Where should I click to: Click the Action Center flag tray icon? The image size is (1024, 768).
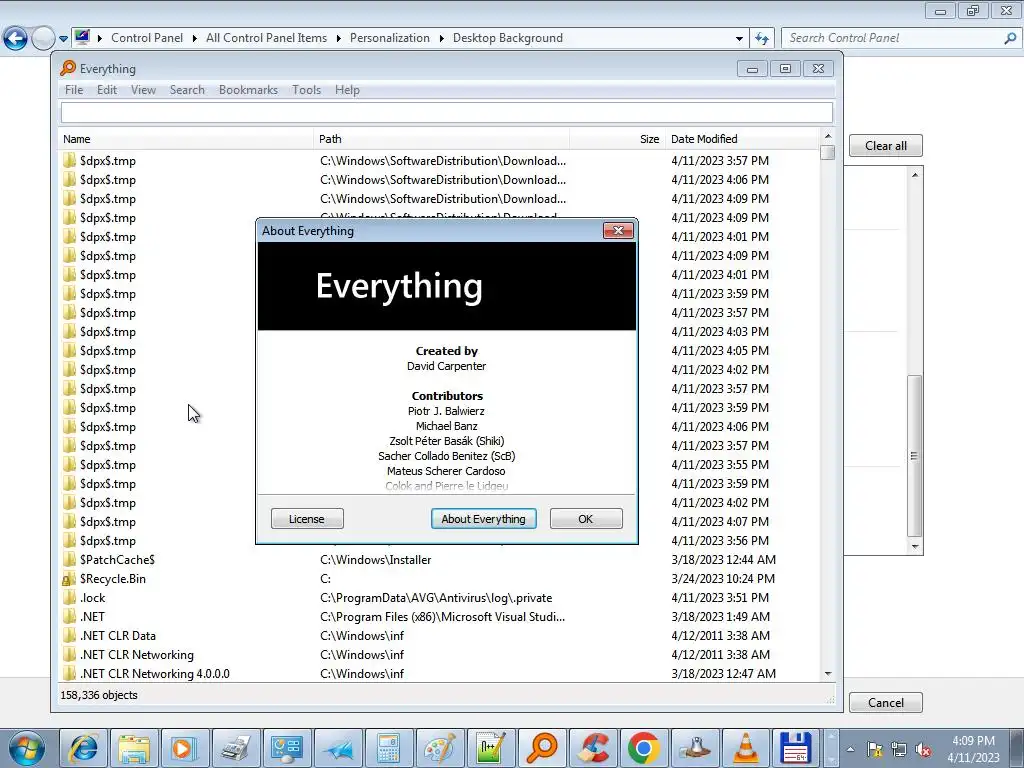(x=874, y=750)
